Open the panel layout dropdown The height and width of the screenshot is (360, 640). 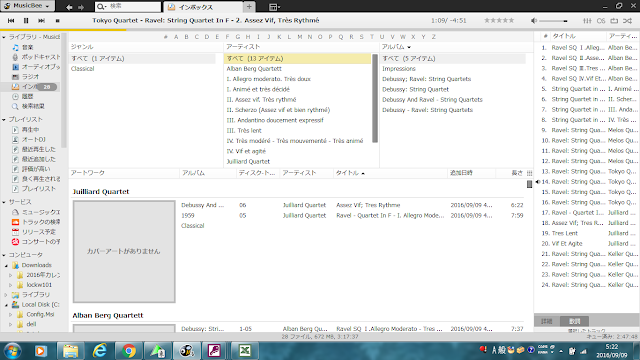[x=274, y=7]
